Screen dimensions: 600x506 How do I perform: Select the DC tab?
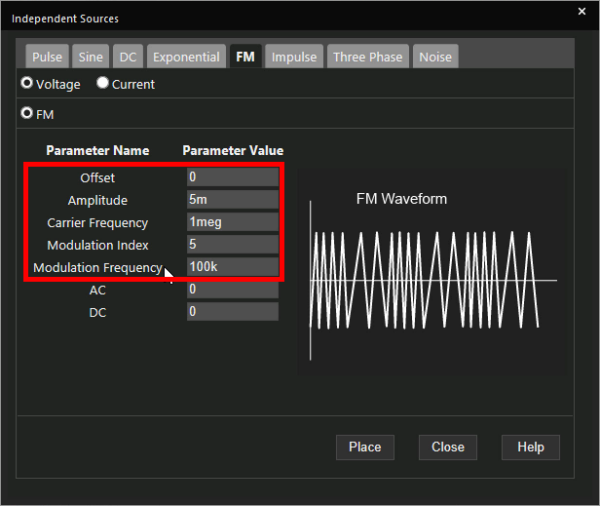[128, 57]
